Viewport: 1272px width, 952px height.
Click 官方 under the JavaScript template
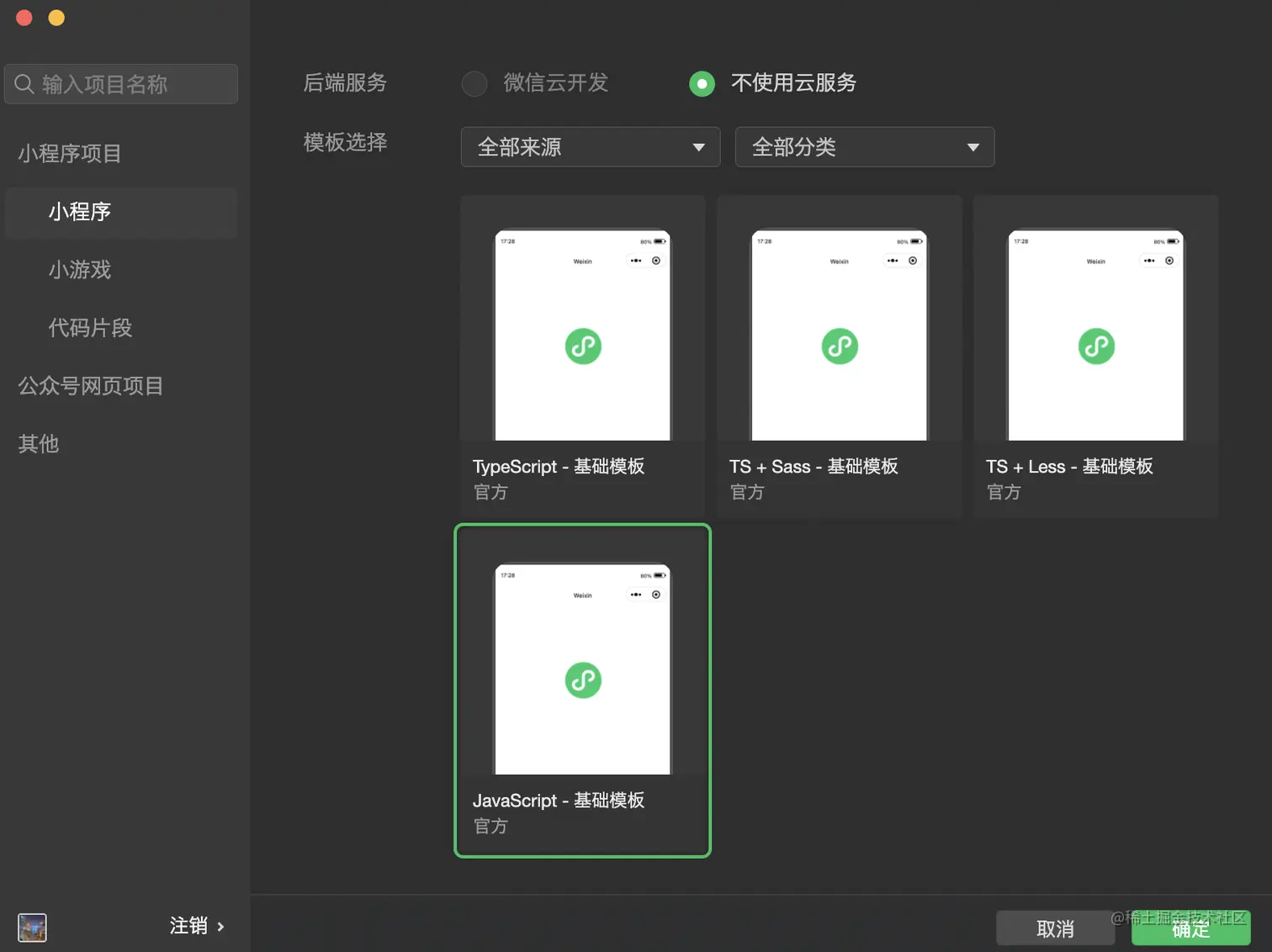tap(490, 826)
